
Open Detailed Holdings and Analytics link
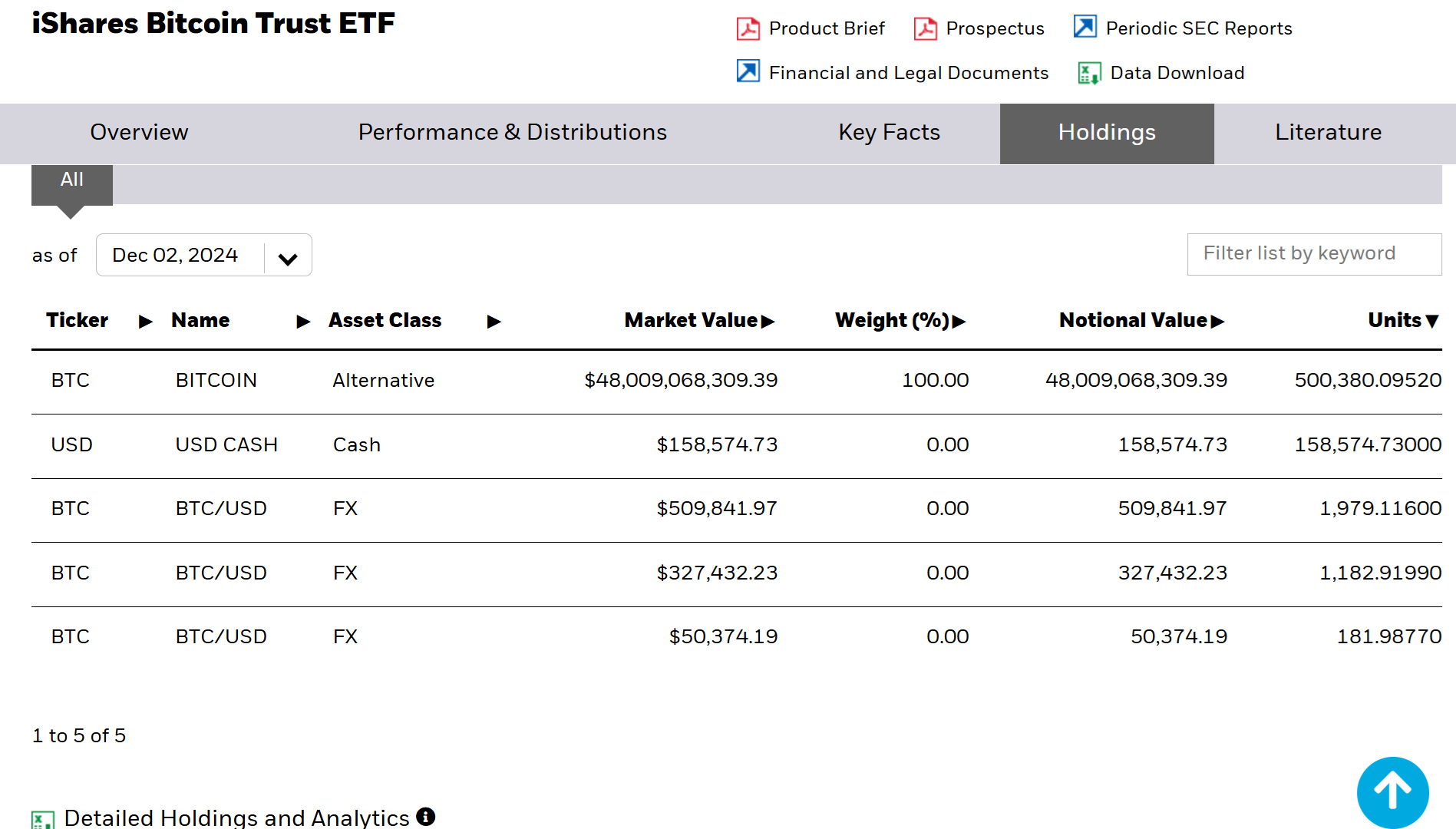click(236, 817)
